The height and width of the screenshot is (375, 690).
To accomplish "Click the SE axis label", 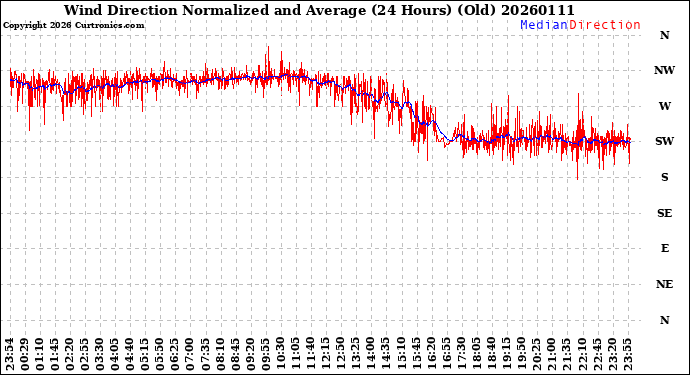I will pyautogui.click(x=664, y=213).
